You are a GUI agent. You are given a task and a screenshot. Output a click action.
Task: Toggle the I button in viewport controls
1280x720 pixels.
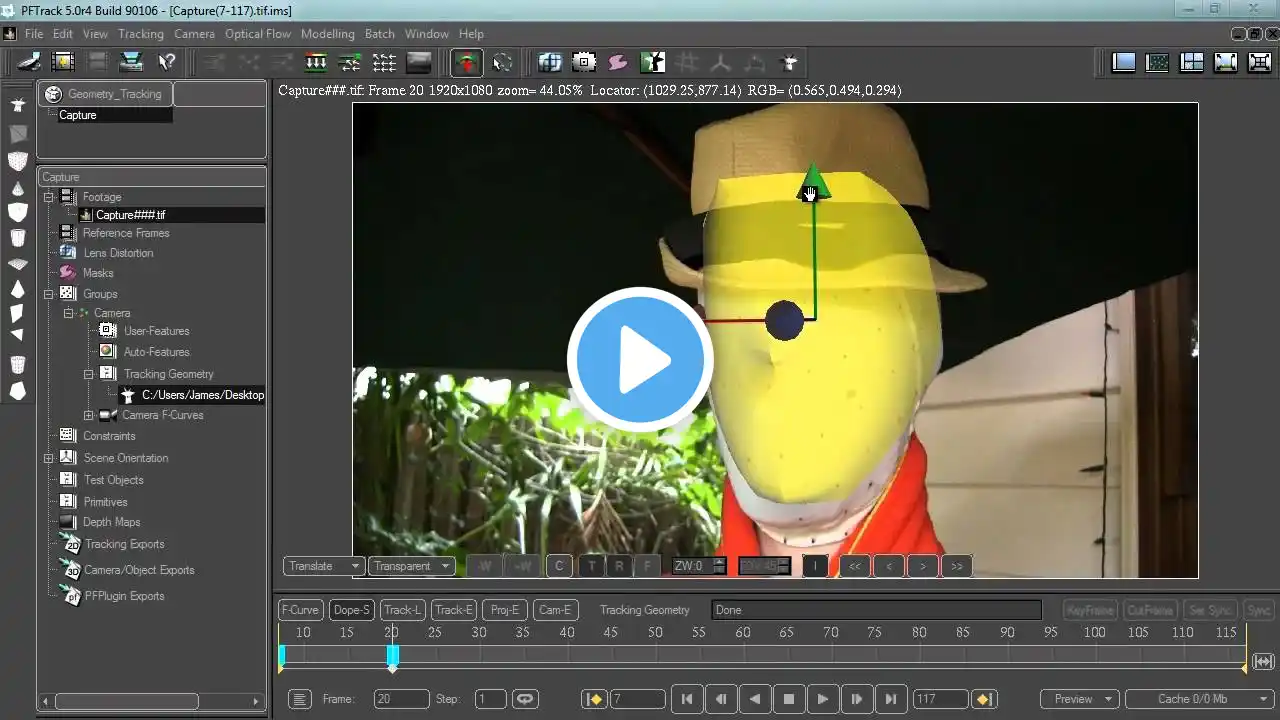coord(815,566)
